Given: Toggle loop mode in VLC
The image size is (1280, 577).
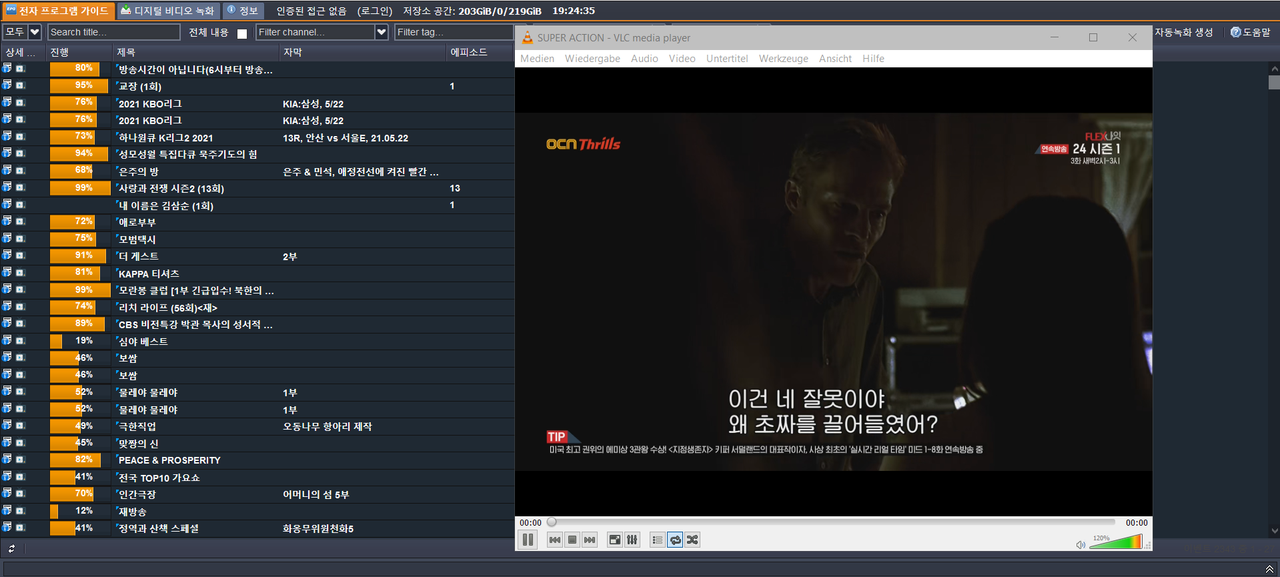Looking at the screenshot, I should 675,540.
